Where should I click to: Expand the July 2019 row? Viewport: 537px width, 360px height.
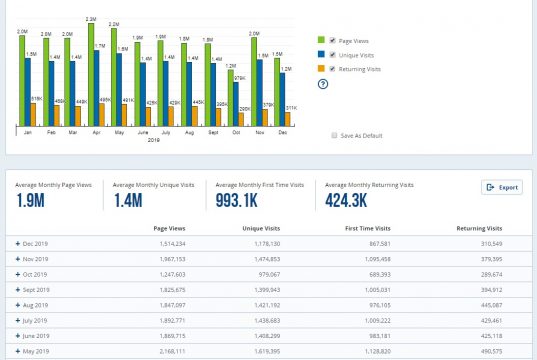coord(18,321)
